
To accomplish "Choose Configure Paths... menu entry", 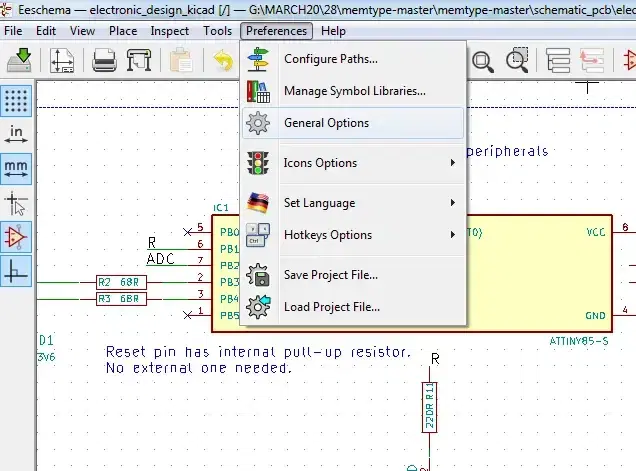I will click(x=353, y=59).
